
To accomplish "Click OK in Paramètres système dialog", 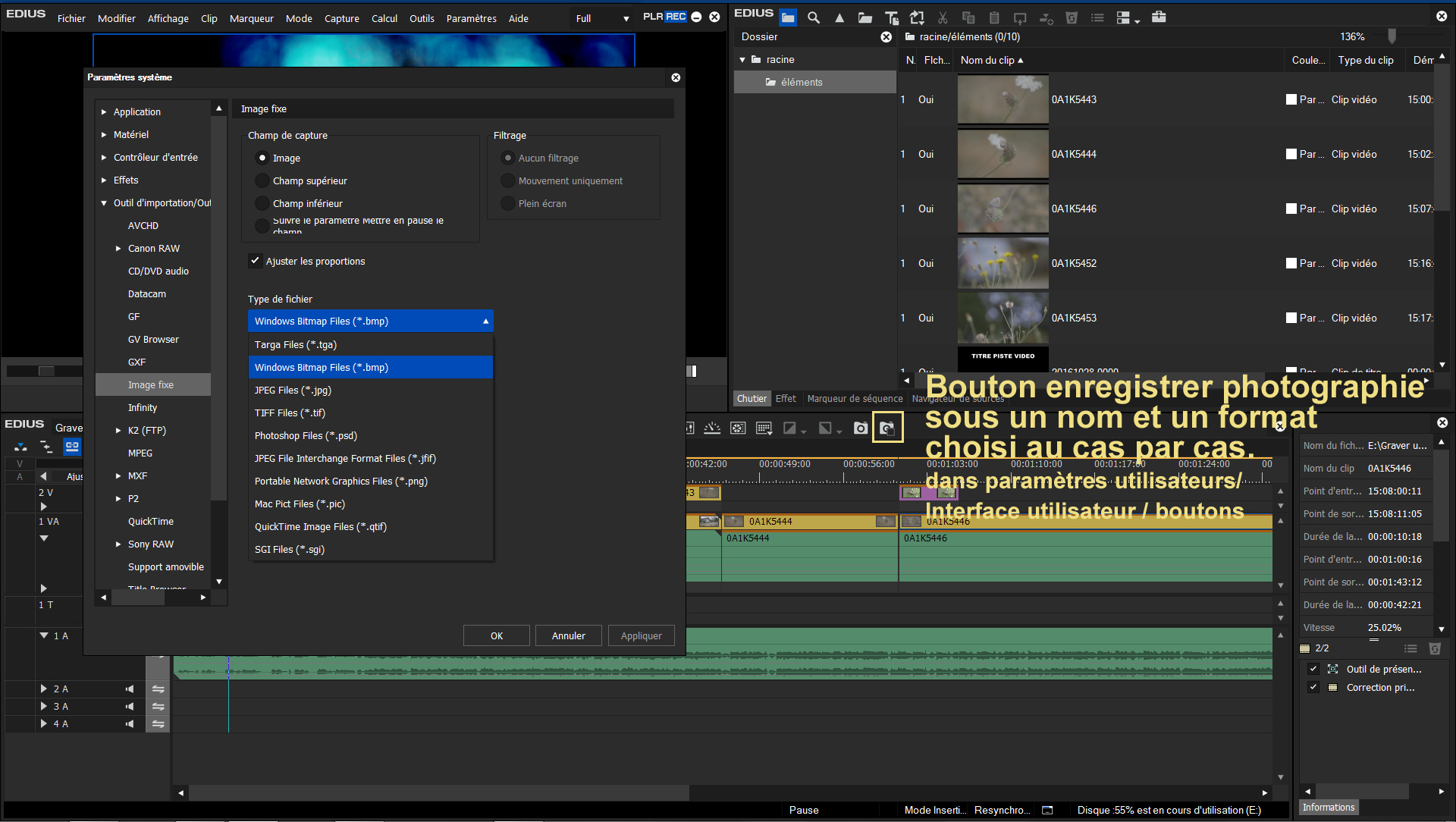I will (x=497, y=635).
